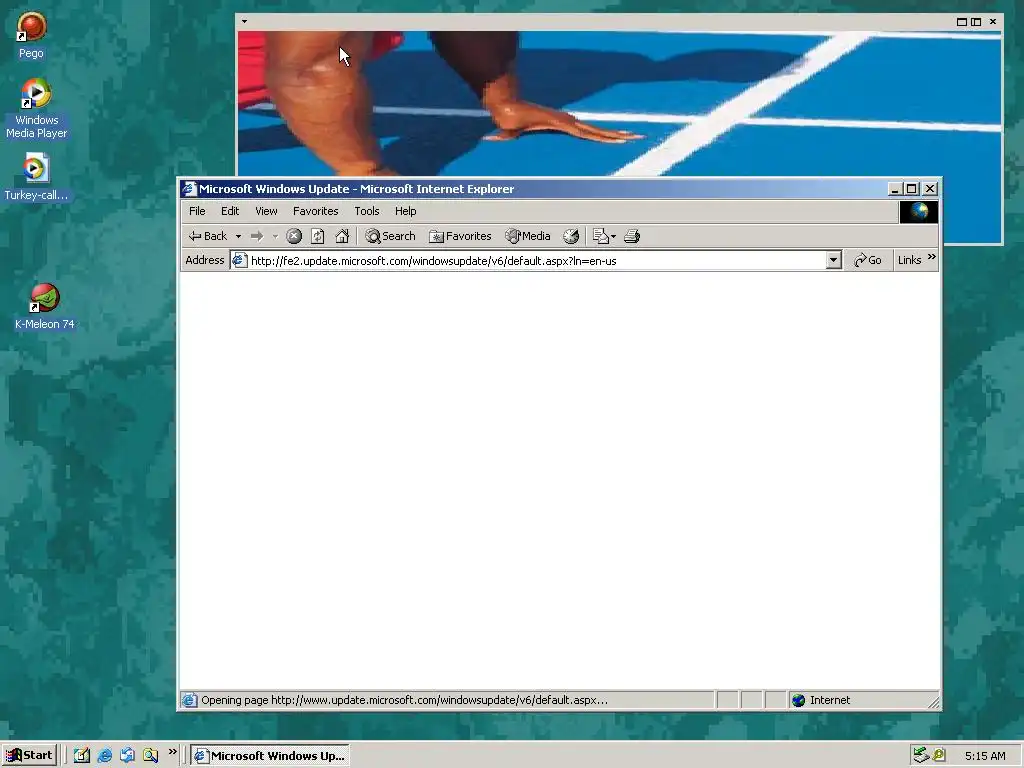The width and height of the screenshot is (1024, 768).
Task: Open the Pego desktop shortcut
Action: 31,36
